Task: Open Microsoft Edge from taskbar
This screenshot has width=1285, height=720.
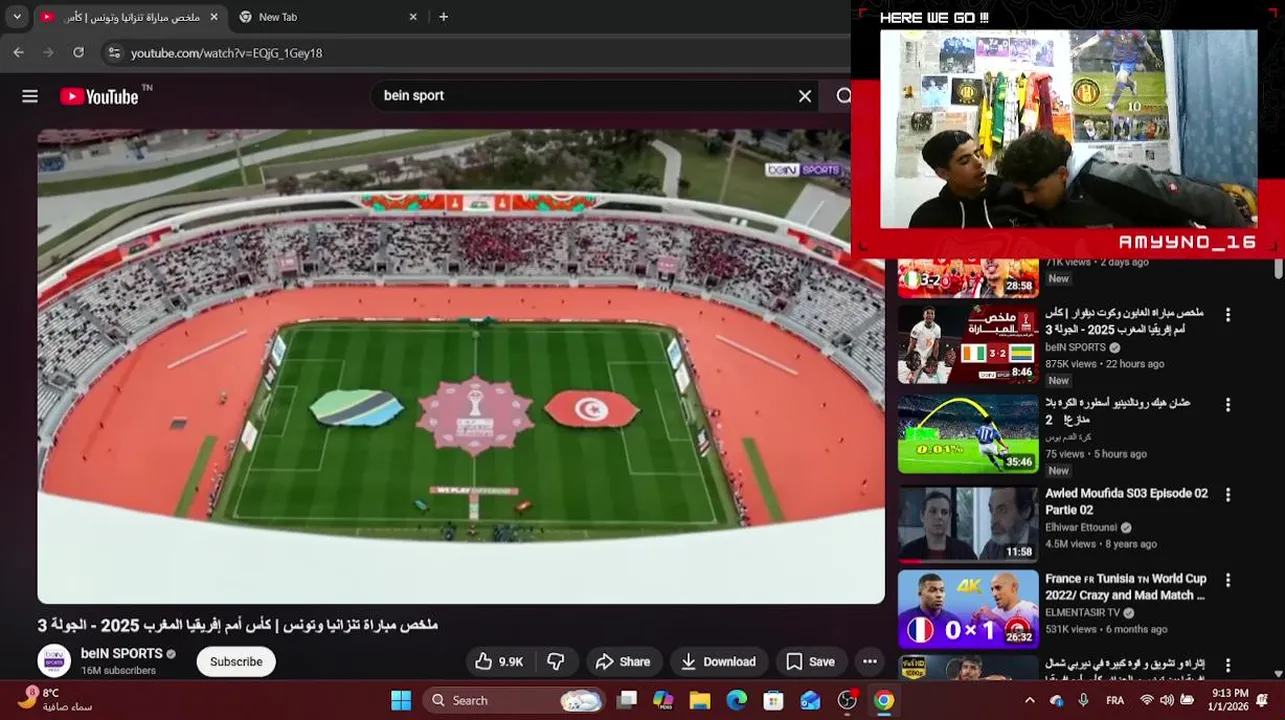Action: click(x=737, y=700)
